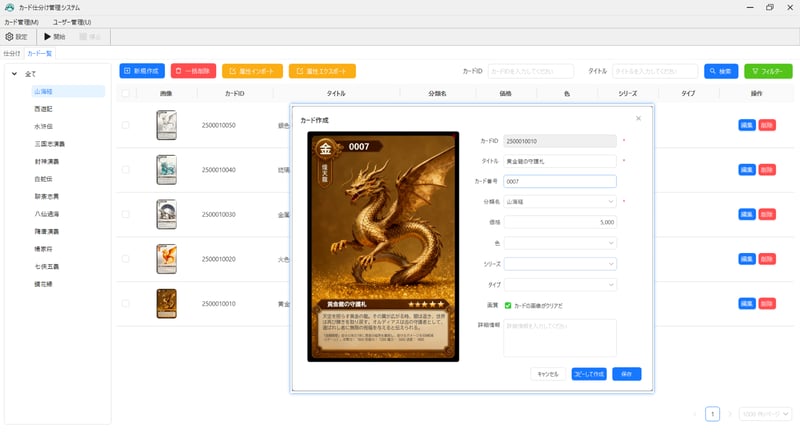Screen dimensions: 800x436
Task: Close the カード作成 dialog with X
Action: tap(639, 118)
